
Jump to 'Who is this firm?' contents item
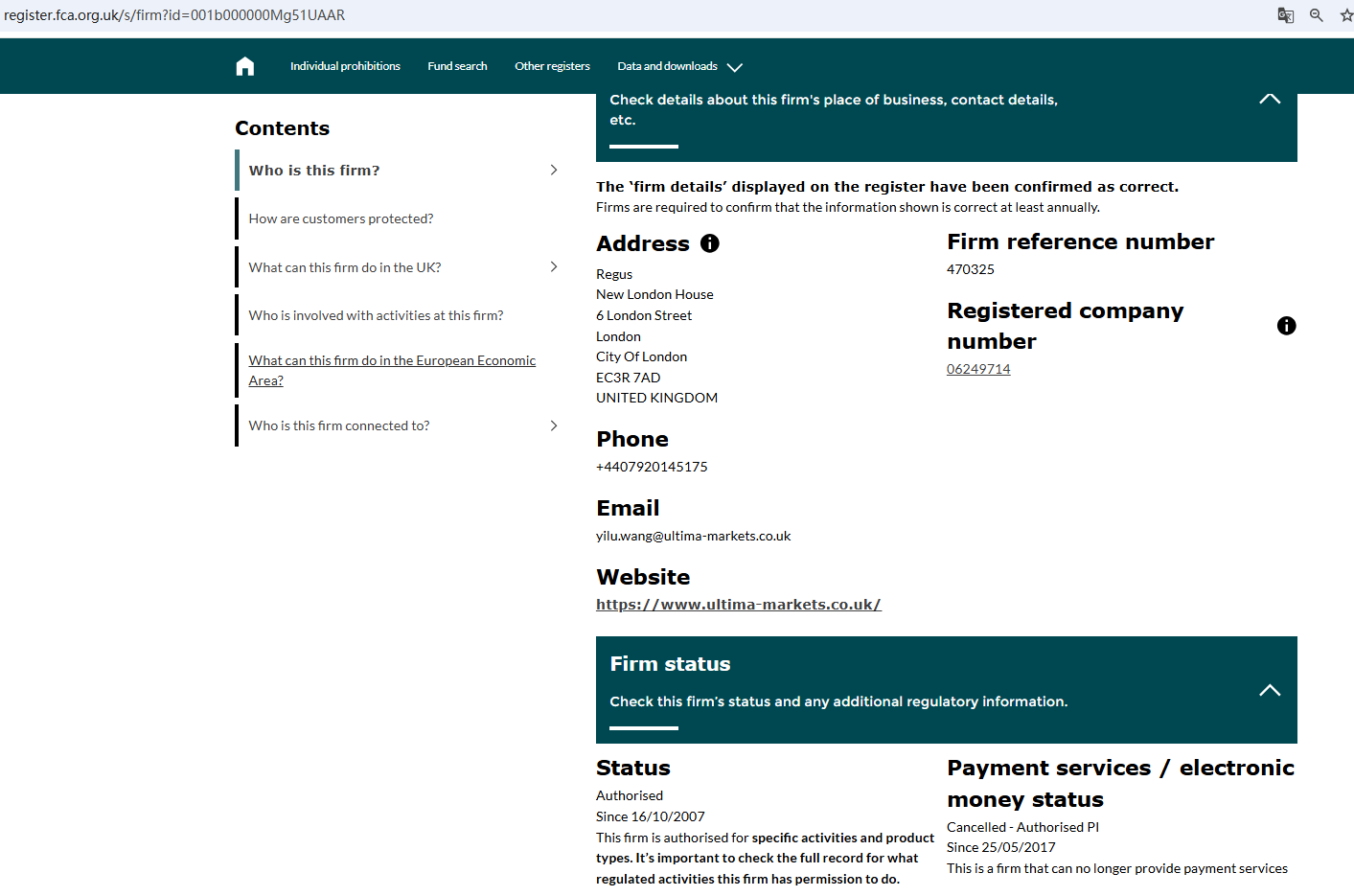click(314, 171)
